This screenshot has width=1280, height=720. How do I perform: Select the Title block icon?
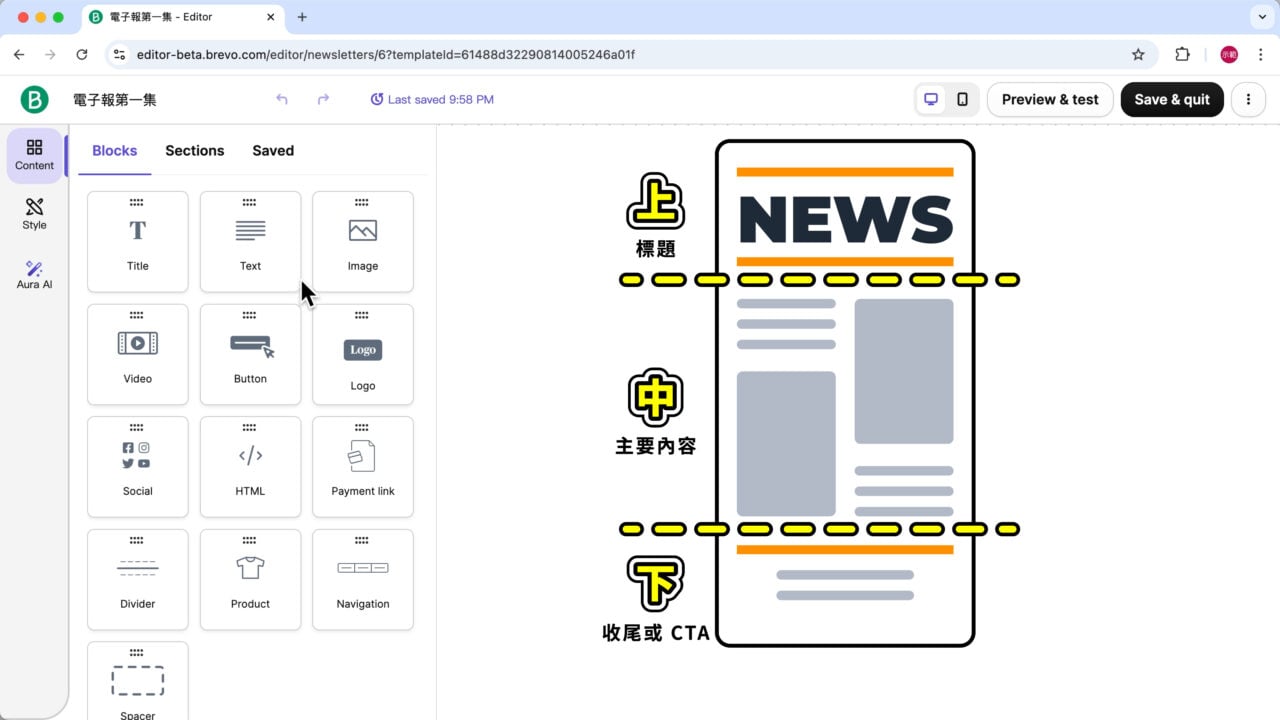138,231
